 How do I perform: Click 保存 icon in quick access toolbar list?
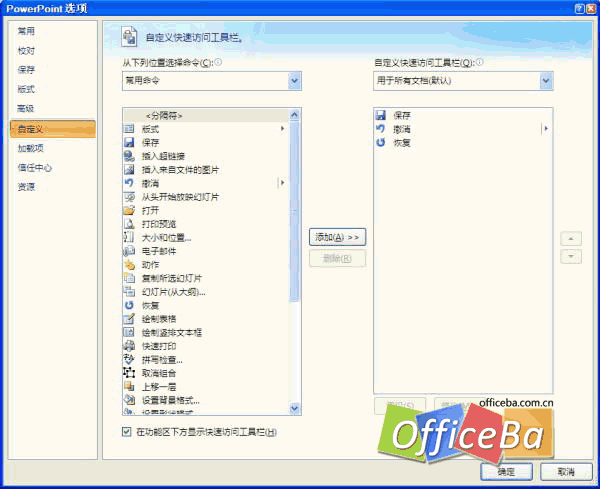pos(380,115)
